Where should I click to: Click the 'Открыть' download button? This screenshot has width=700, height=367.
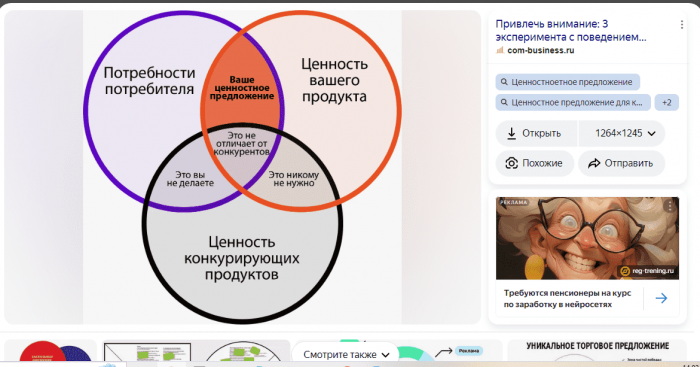536,133
